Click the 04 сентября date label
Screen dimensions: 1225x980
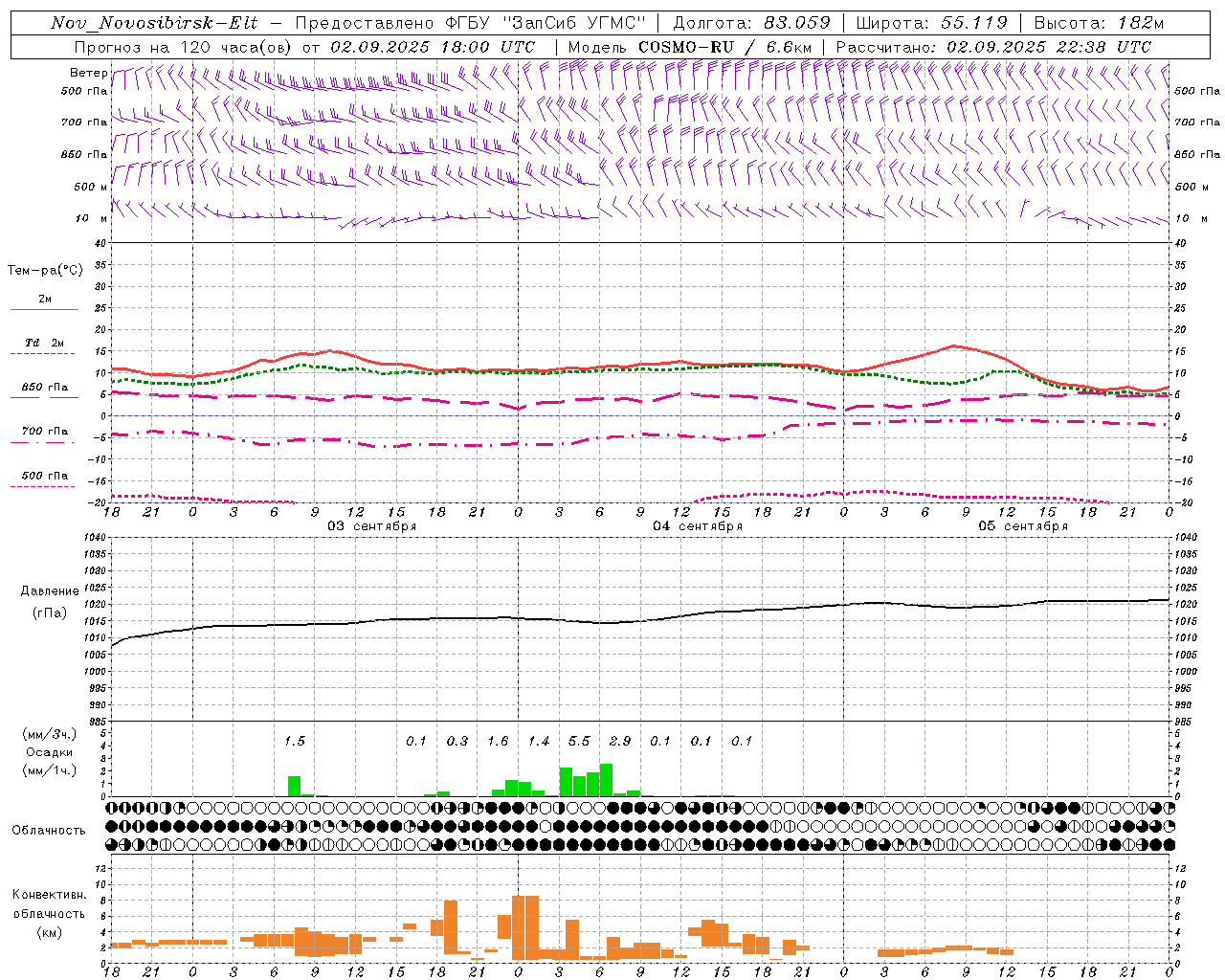pyautogui.click(x=698, y=526)
